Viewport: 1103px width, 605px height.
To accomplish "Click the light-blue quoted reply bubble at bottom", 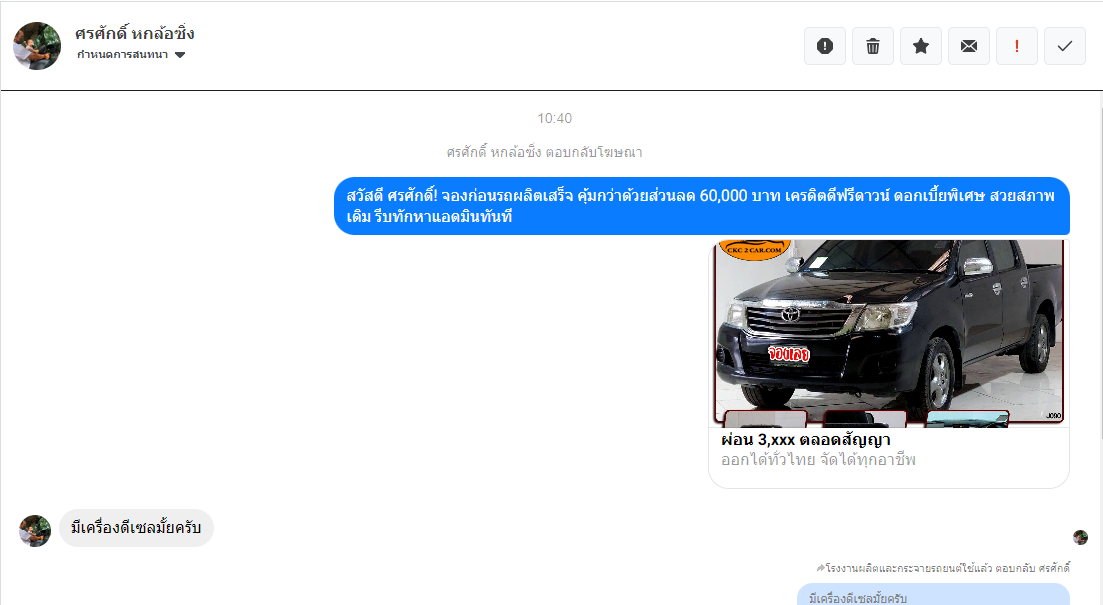I will tap(932, 596).
